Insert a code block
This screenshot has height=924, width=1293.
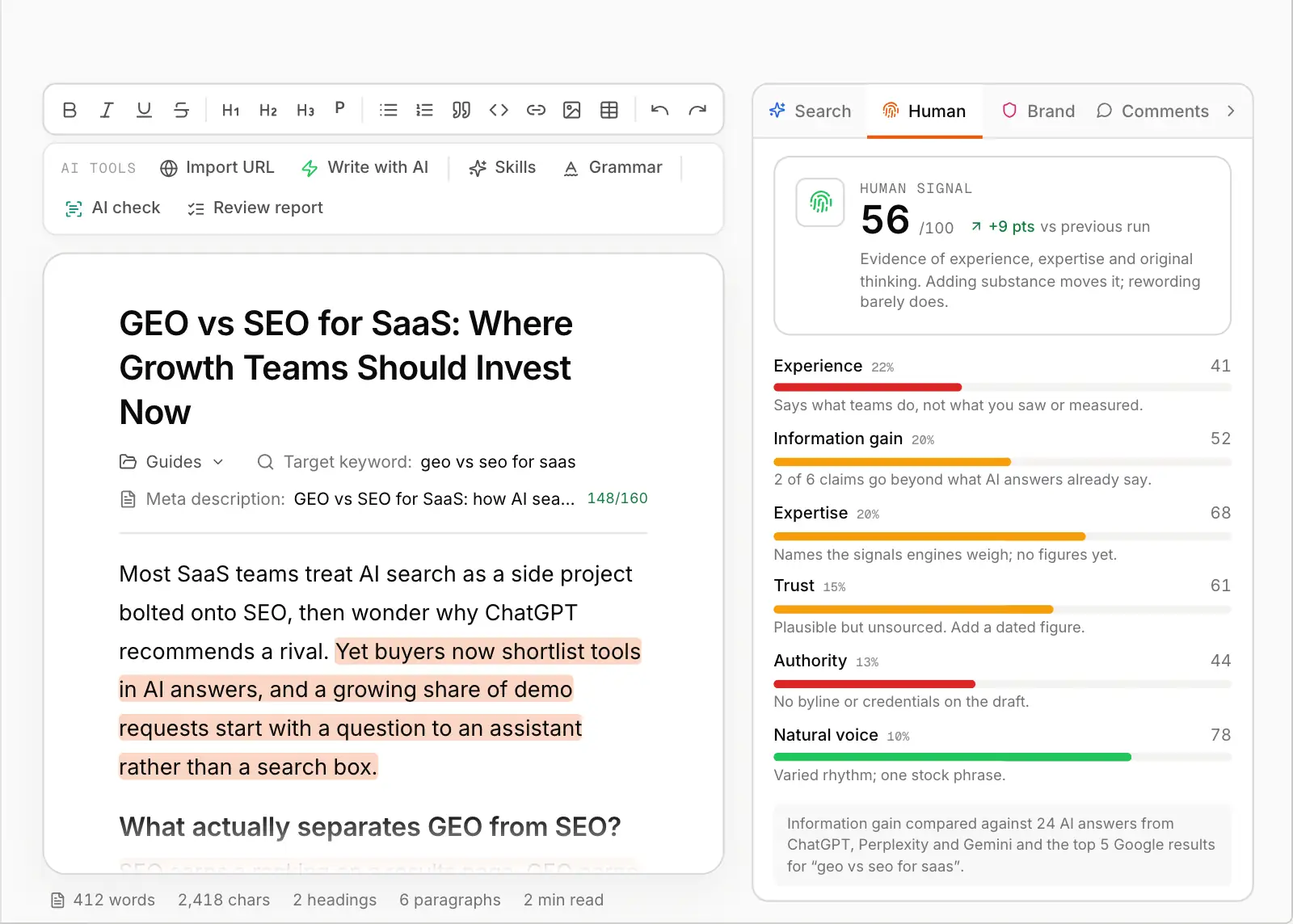pos(499,110)
